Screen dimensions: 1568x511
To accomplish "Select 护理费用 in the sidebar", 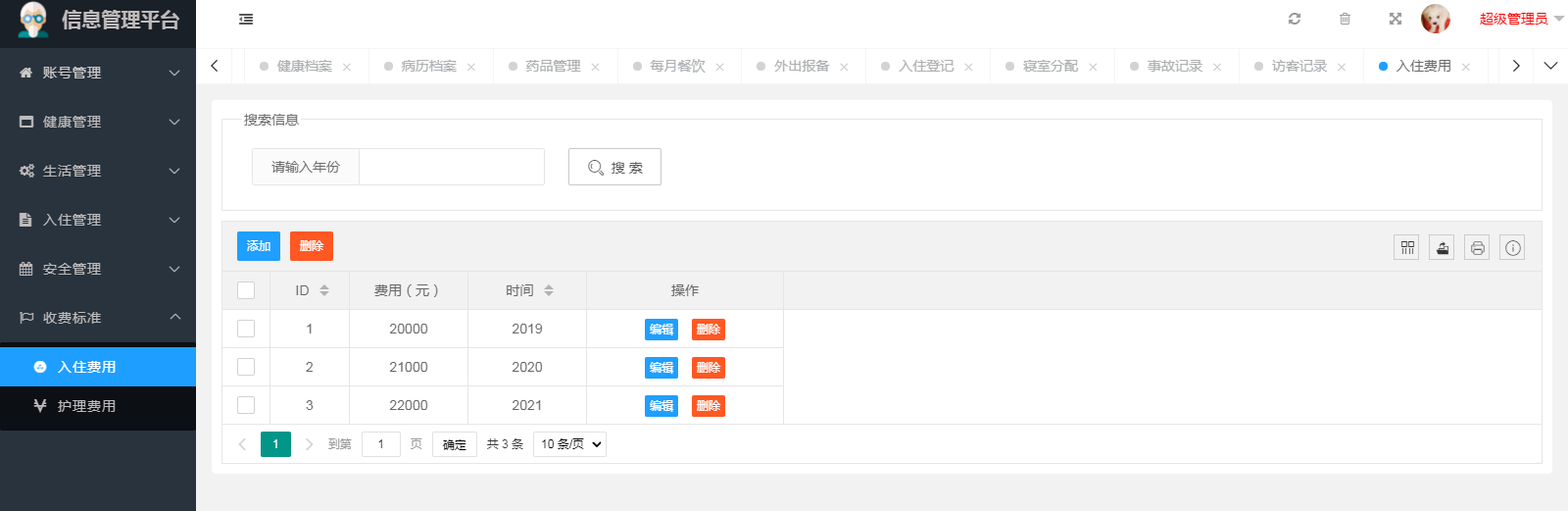I will (x=98, y=406).
